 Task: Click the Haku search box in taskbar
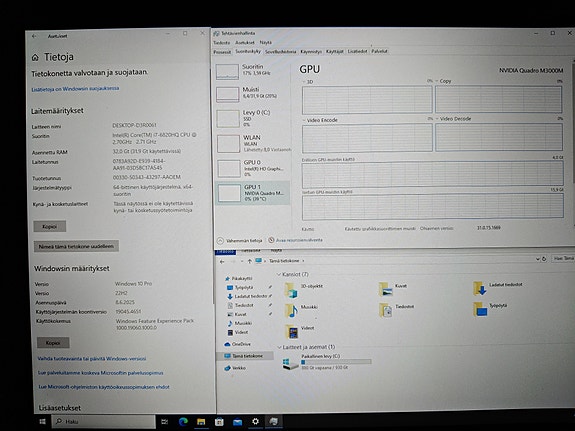coord(103,421)
